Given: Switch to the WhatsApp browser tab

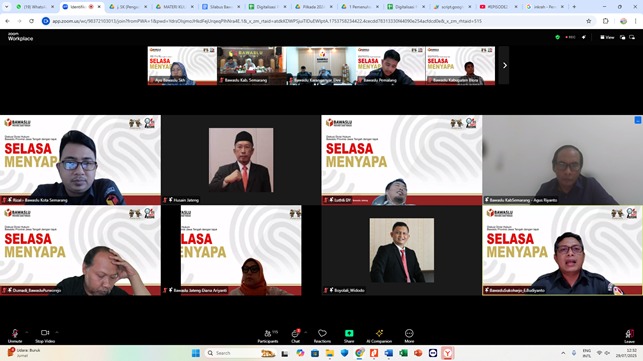Looking at the screenshot, I should (35, 7).
